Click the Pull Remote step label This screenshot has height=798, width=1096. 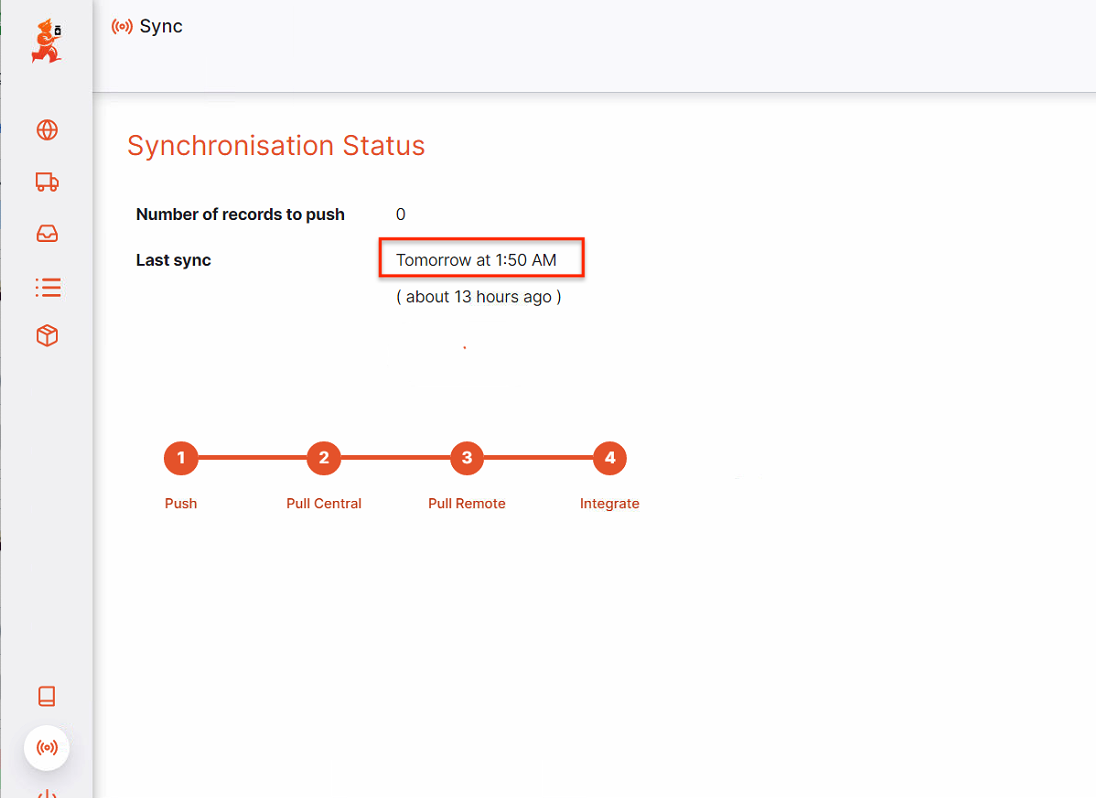coord(467,503)
